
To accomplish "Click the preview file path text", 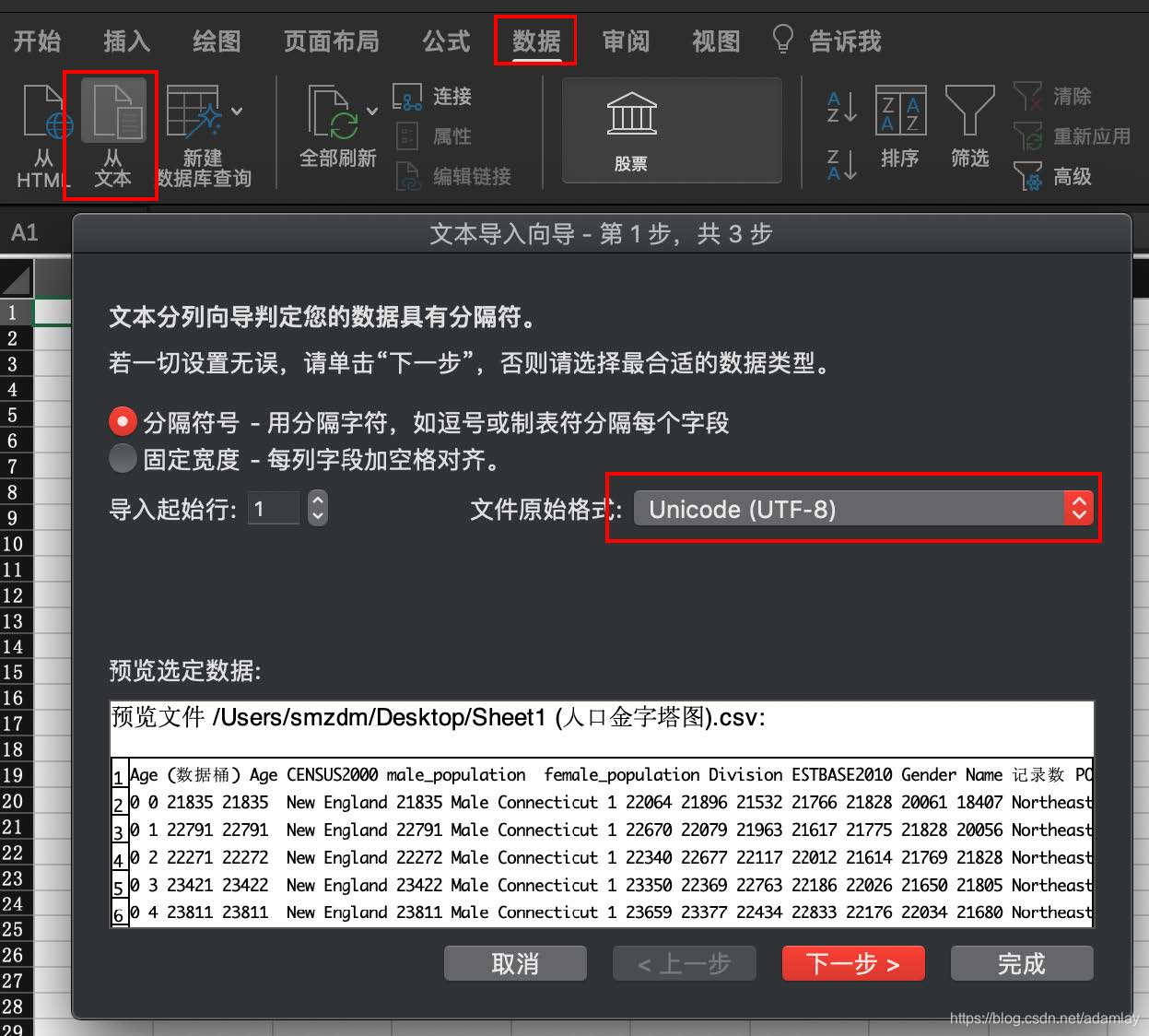I will [439, 717].
